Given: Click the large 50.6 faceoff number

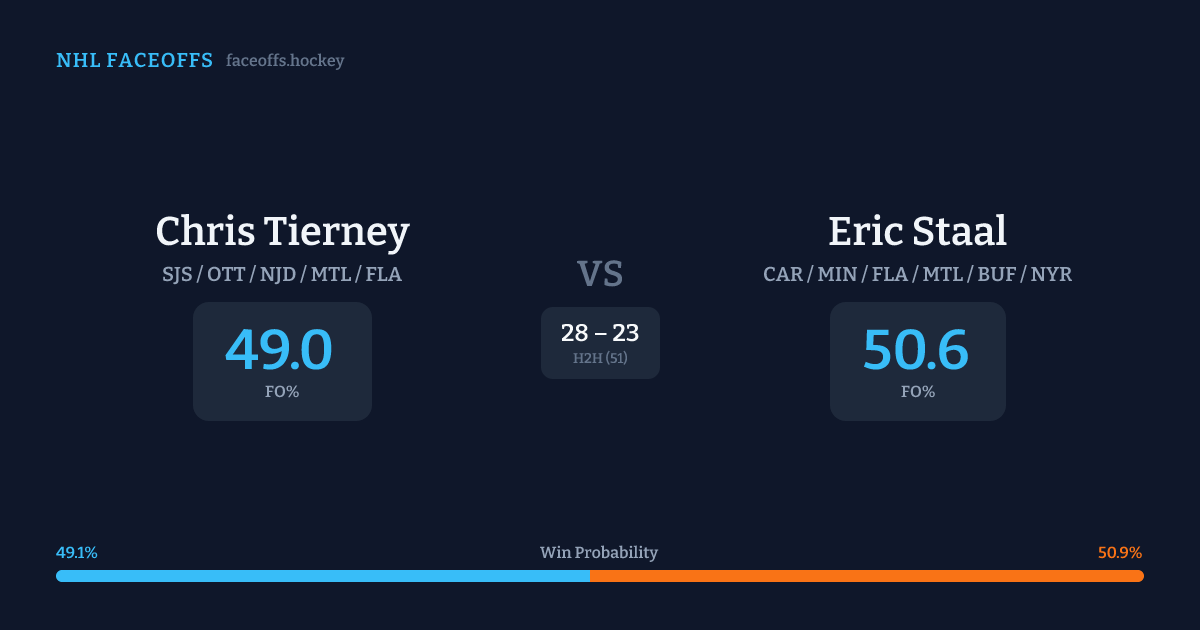Looking at the screenshot, I should (916, 350).
